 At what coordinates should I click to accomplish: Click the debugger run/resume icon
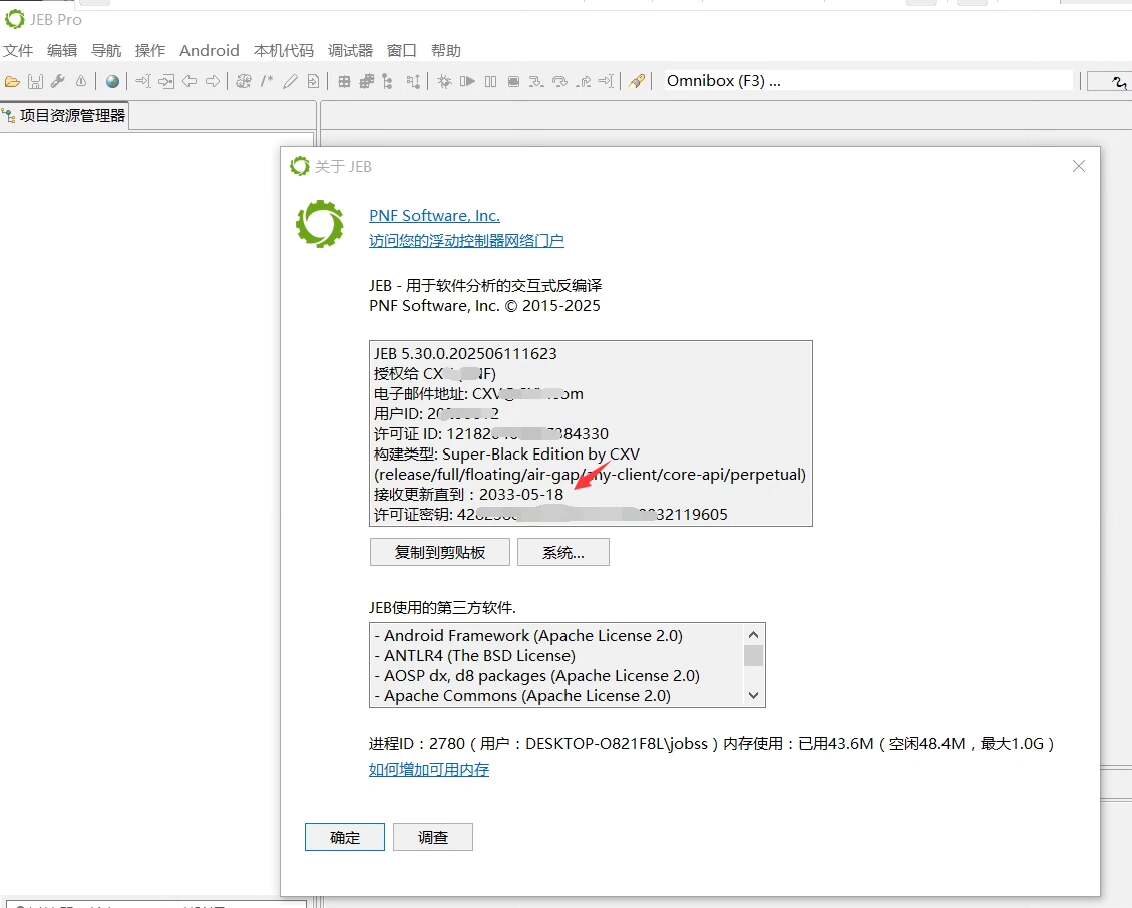click(467, 82)
